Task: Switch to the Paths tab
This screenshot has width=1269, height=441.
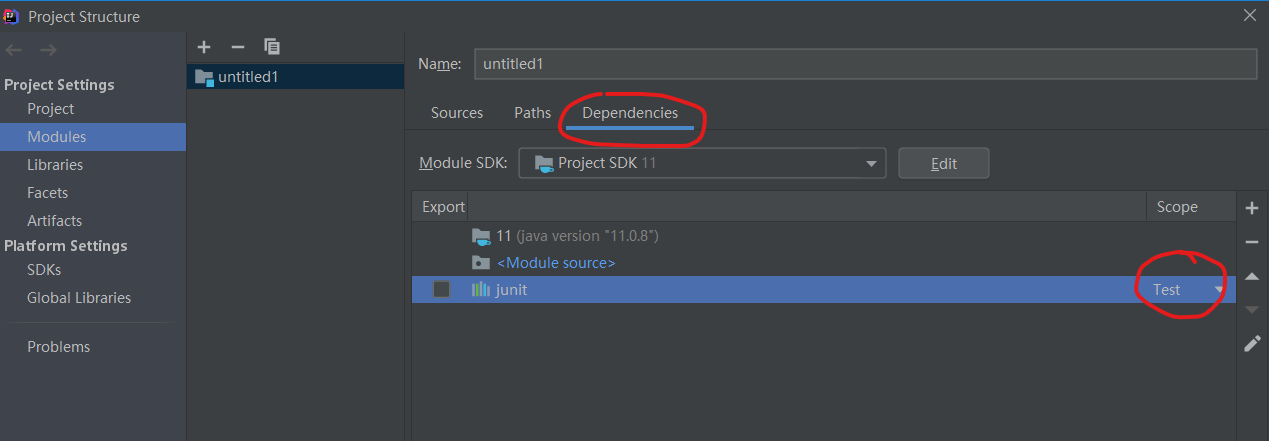Action: coord(532,113)
